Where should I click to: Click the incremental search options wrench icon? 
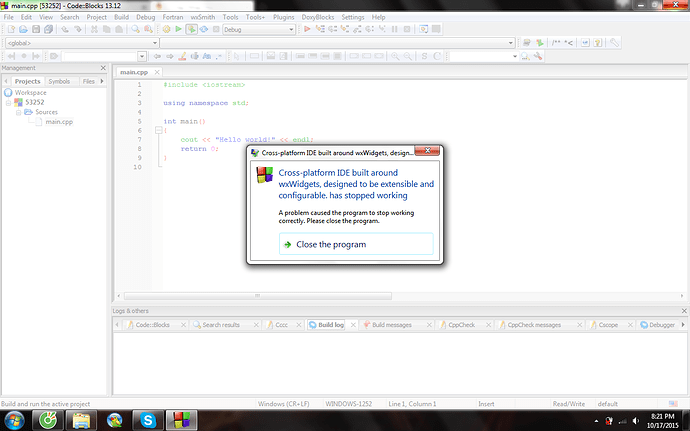(538, 56)
